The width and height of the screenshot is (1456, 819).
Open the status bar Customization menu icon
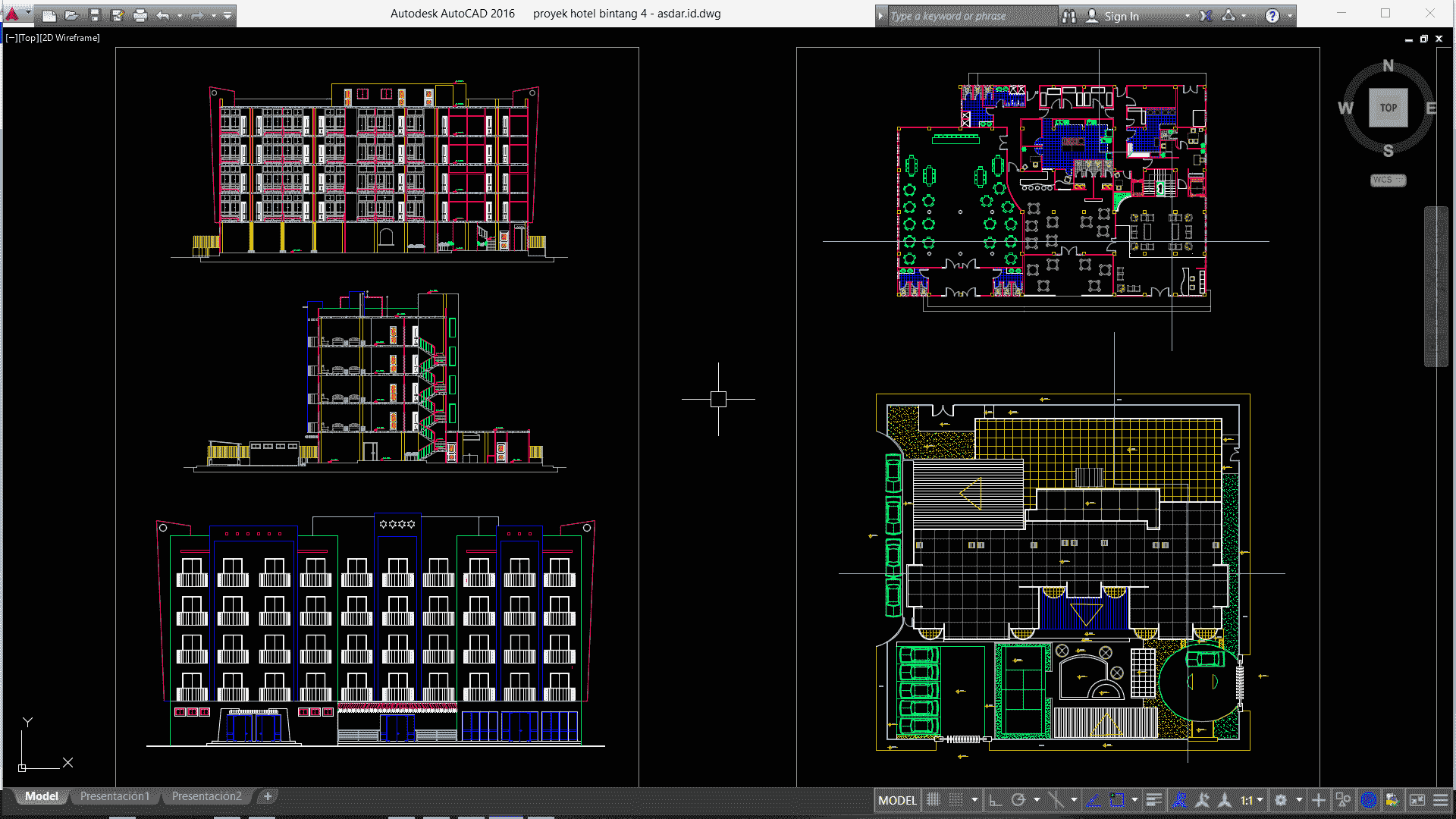tap(1441, 800)
